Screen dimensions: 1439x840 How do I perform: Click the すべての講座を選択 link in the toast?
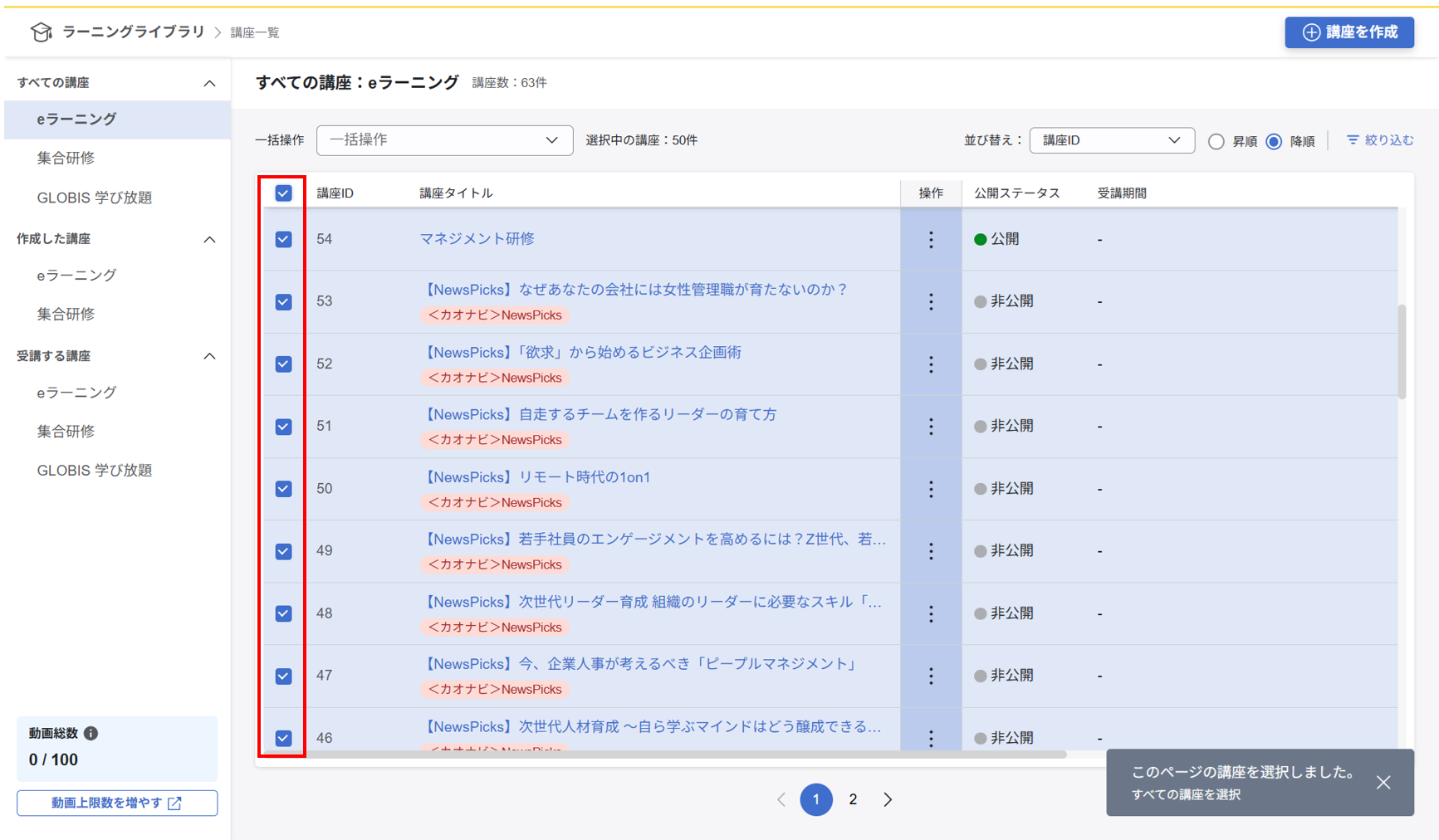click(1186, 794)
